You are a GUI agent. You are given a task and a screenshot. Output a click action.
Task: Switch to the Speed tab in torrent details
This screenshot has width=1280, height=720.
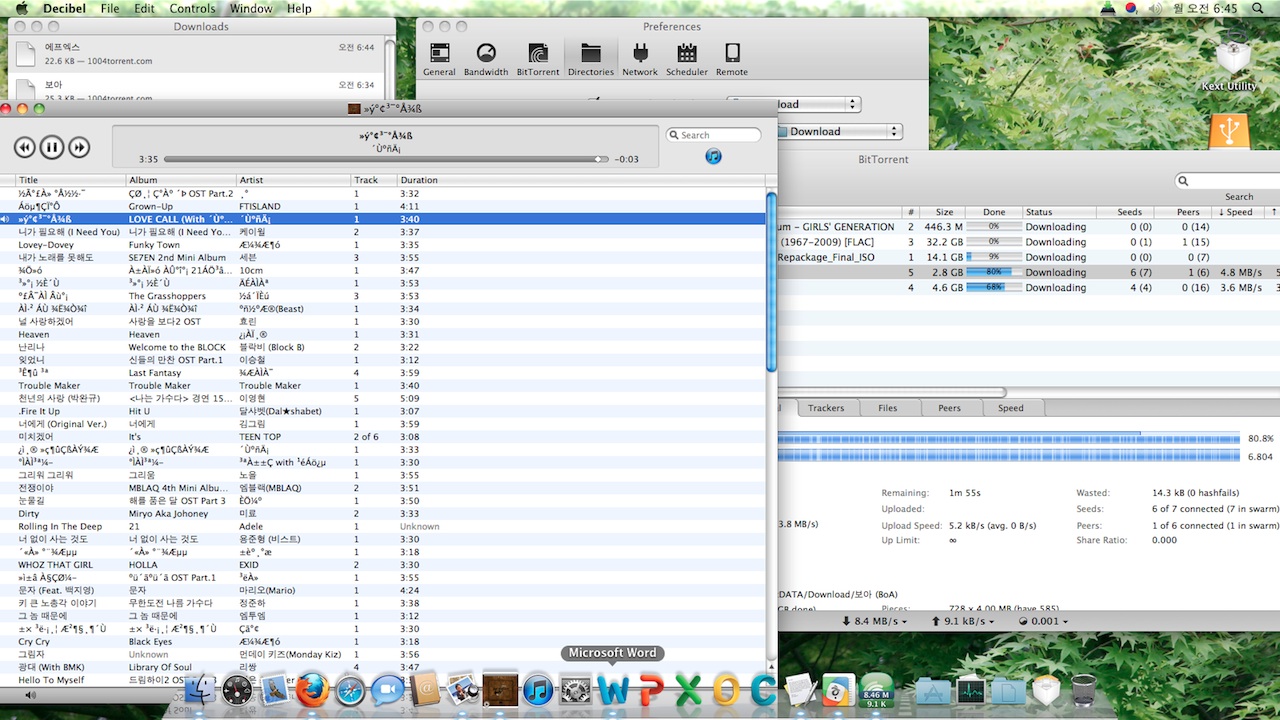(x=1011, y=408)
